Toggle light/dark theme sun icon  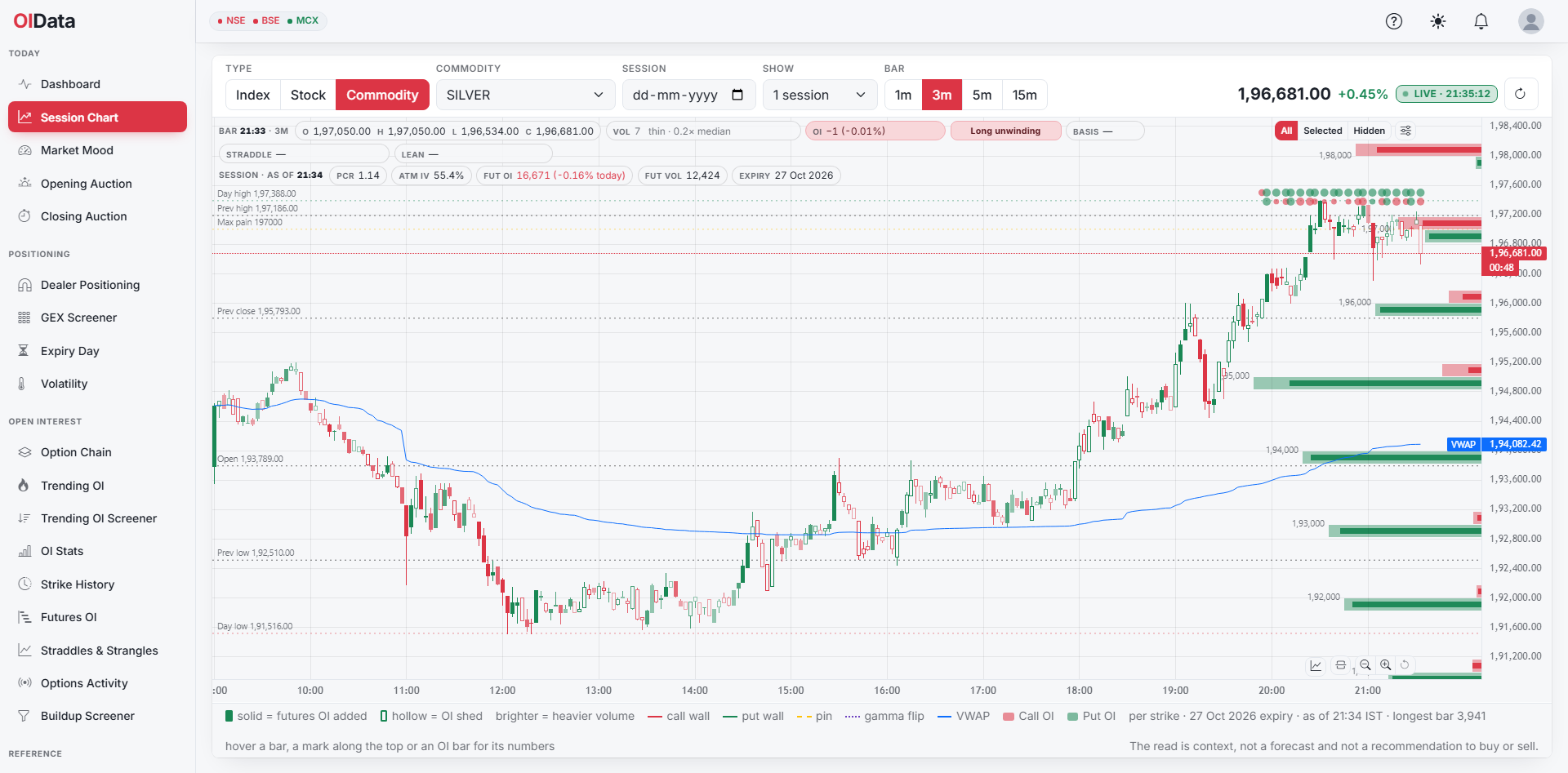[x=1438, y=21]
